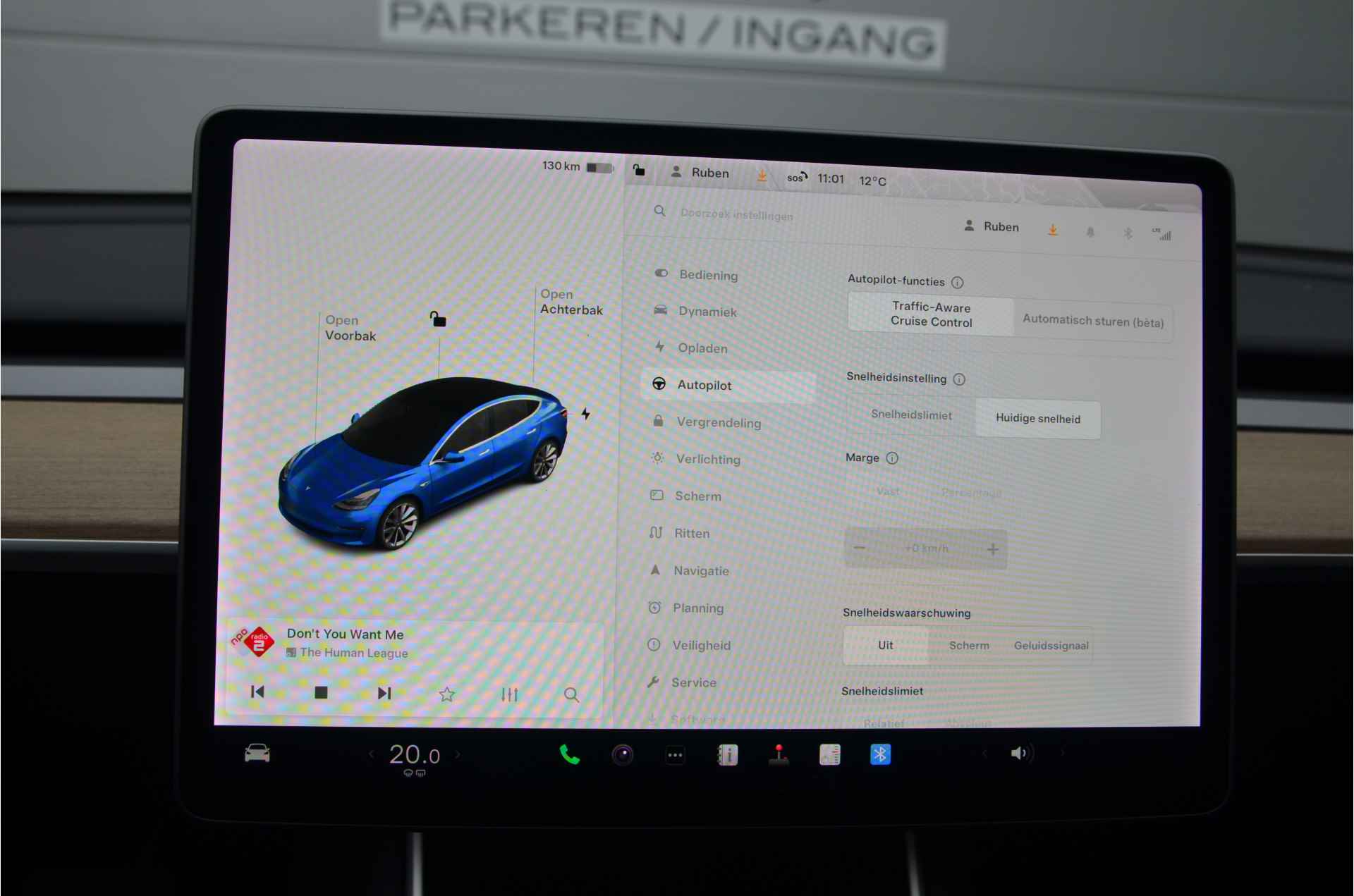
Task: Lower cabin temperature with left arrow
Action: (x=372, y=754)
